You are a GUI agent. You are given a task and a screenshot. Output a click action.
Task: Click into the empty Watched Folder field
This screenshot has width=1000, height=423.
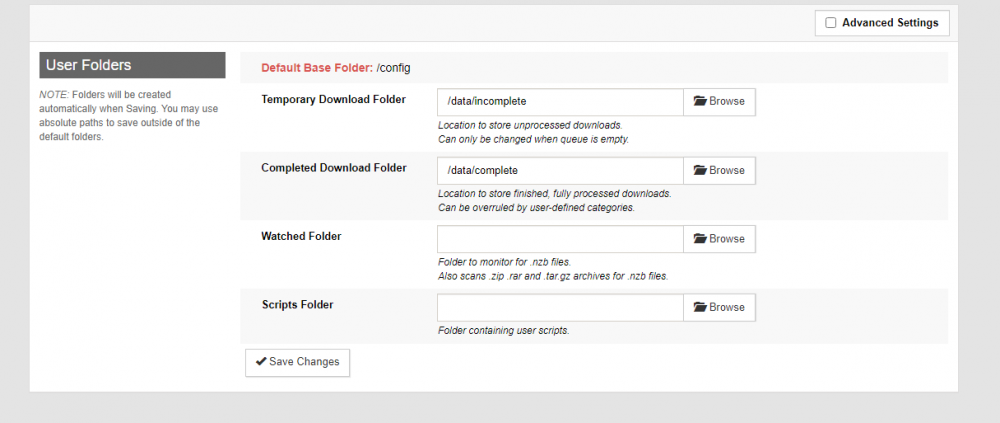(x=561, y=239)
